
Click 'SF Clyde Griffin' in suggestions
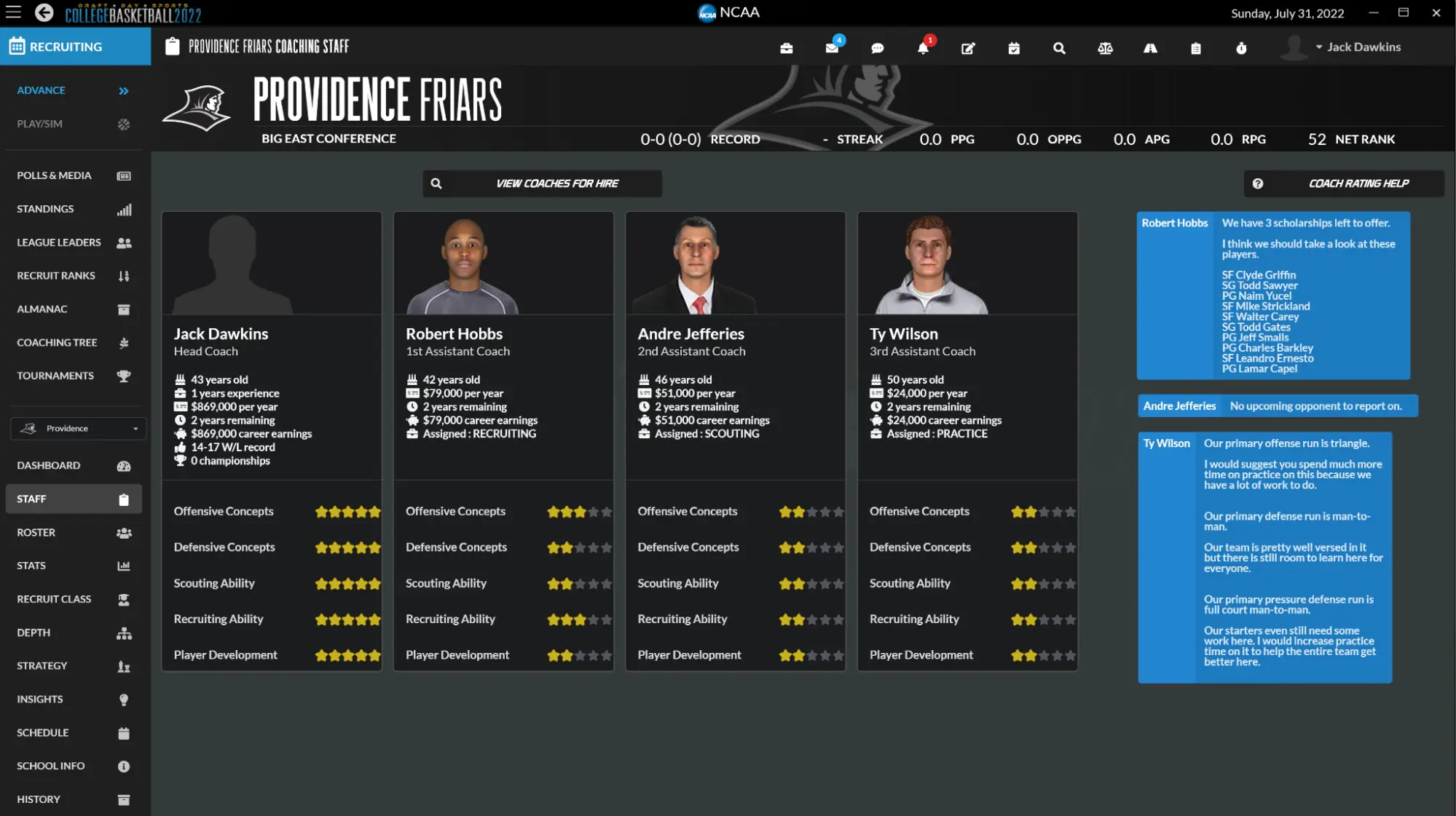(1259, 275)
